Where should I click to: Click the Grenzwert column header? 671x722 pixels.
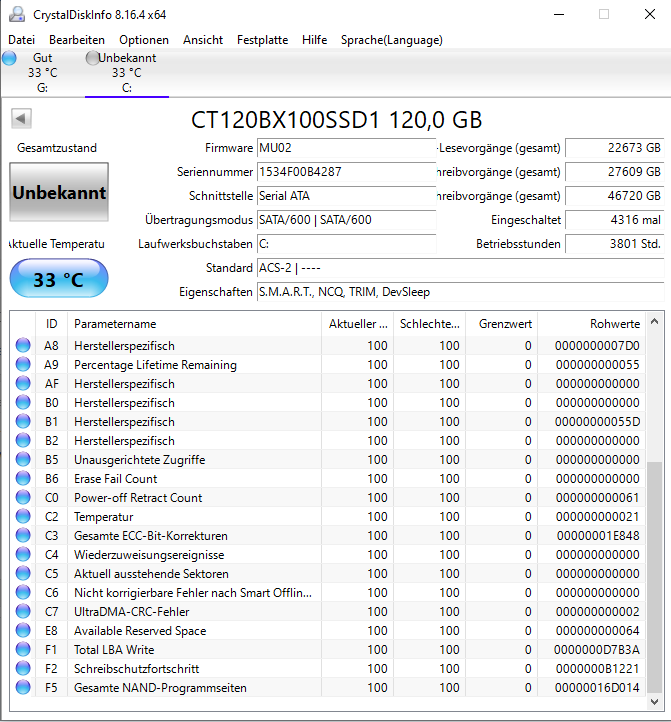[502, 324]
